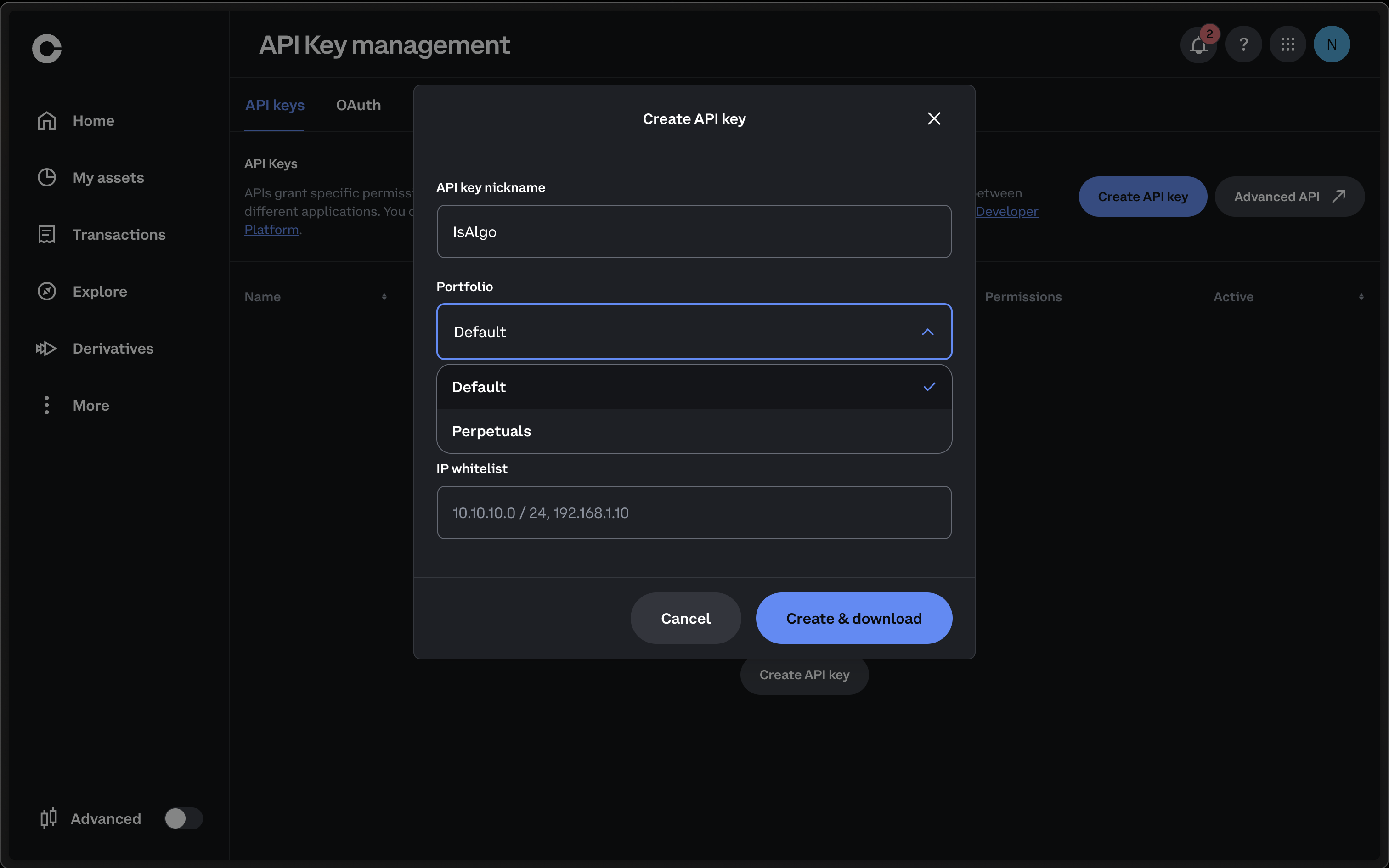Viewport: 1389px width, 868px height.
Task: Click the Permissions column header
Action: click(1023, 297)
